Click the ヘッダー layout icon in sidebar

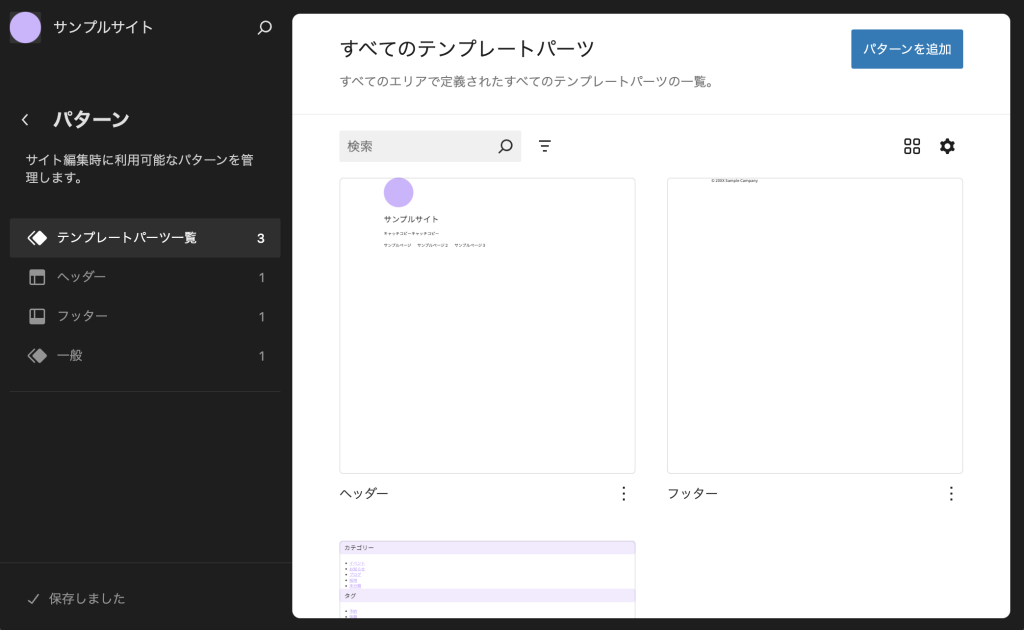[x=37, y=277]
